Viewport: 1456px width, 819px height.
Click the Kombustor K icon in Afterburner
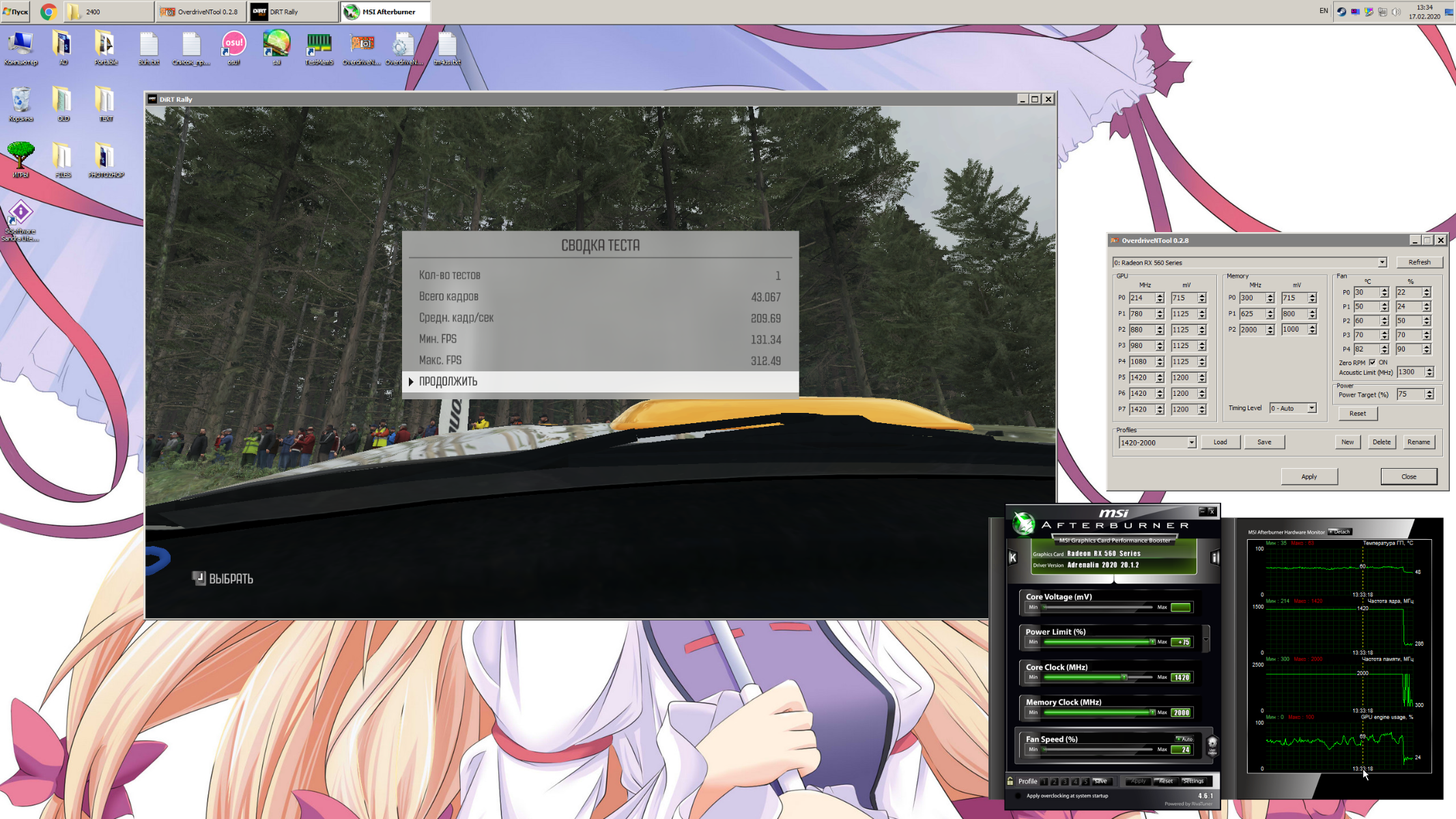1013,558
